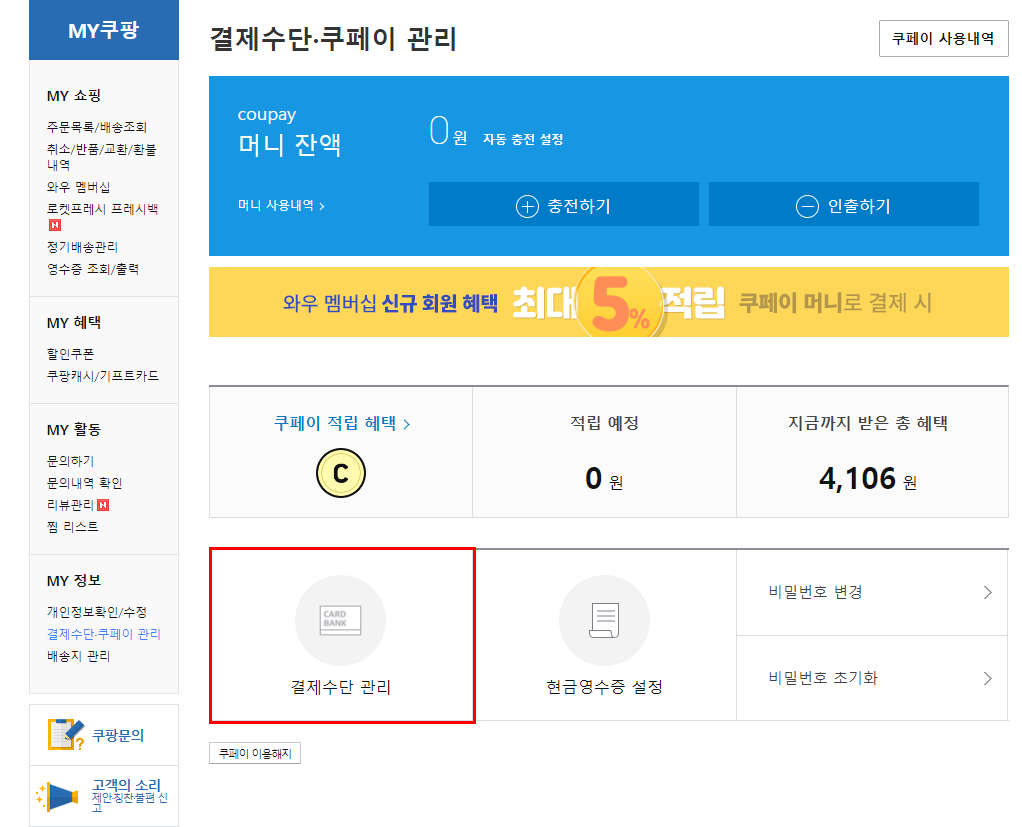1022x827 pixels.
Task: Click the 쿠페이 사용내역 button
Action: pos(943,38)
